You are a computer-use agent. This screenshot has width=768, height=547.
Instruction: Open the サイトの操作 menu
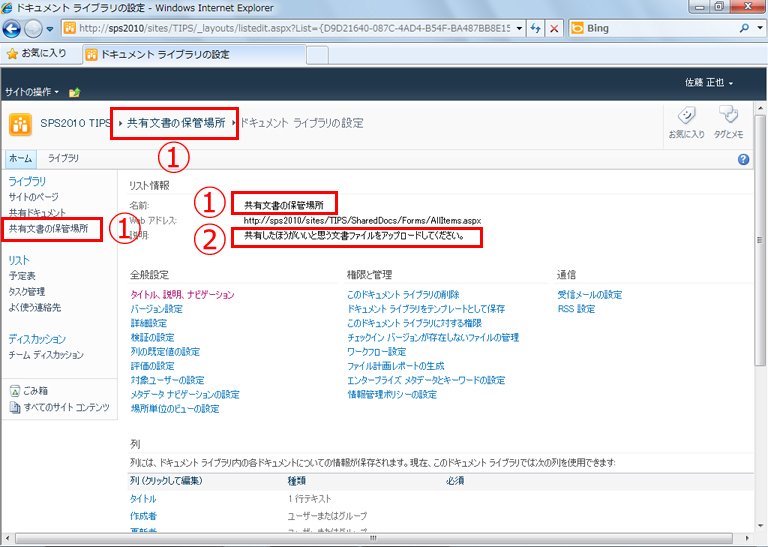(32, 92)
